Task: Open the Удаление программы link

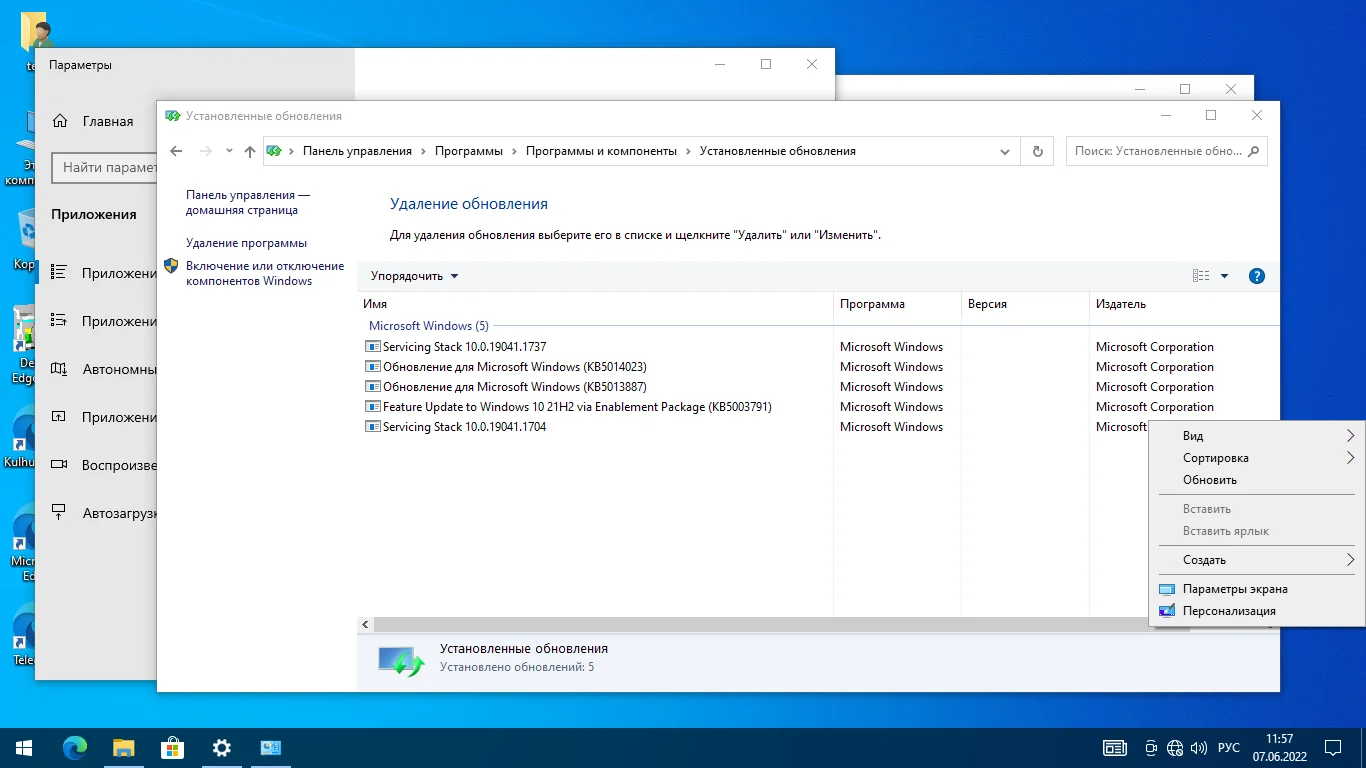Action: [246, 243]
